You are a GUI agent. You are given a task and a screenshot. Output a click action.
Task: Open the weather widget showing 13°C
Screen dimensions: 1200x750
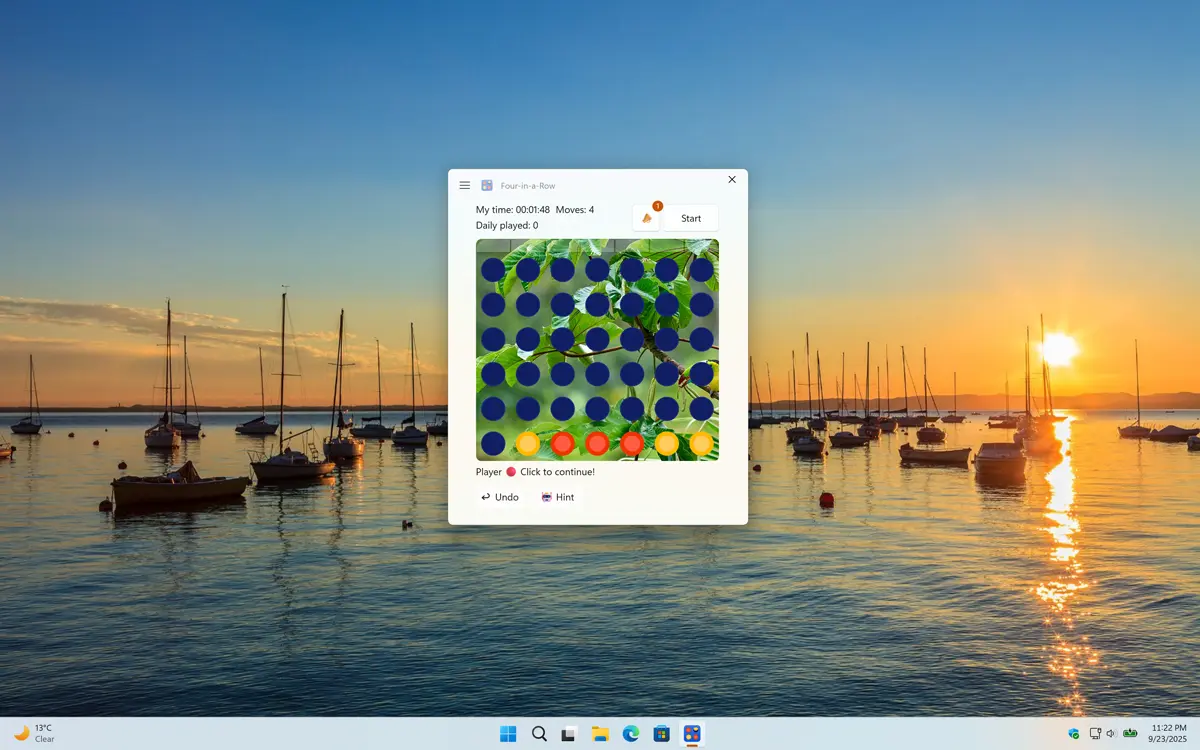tap(34, 733)
